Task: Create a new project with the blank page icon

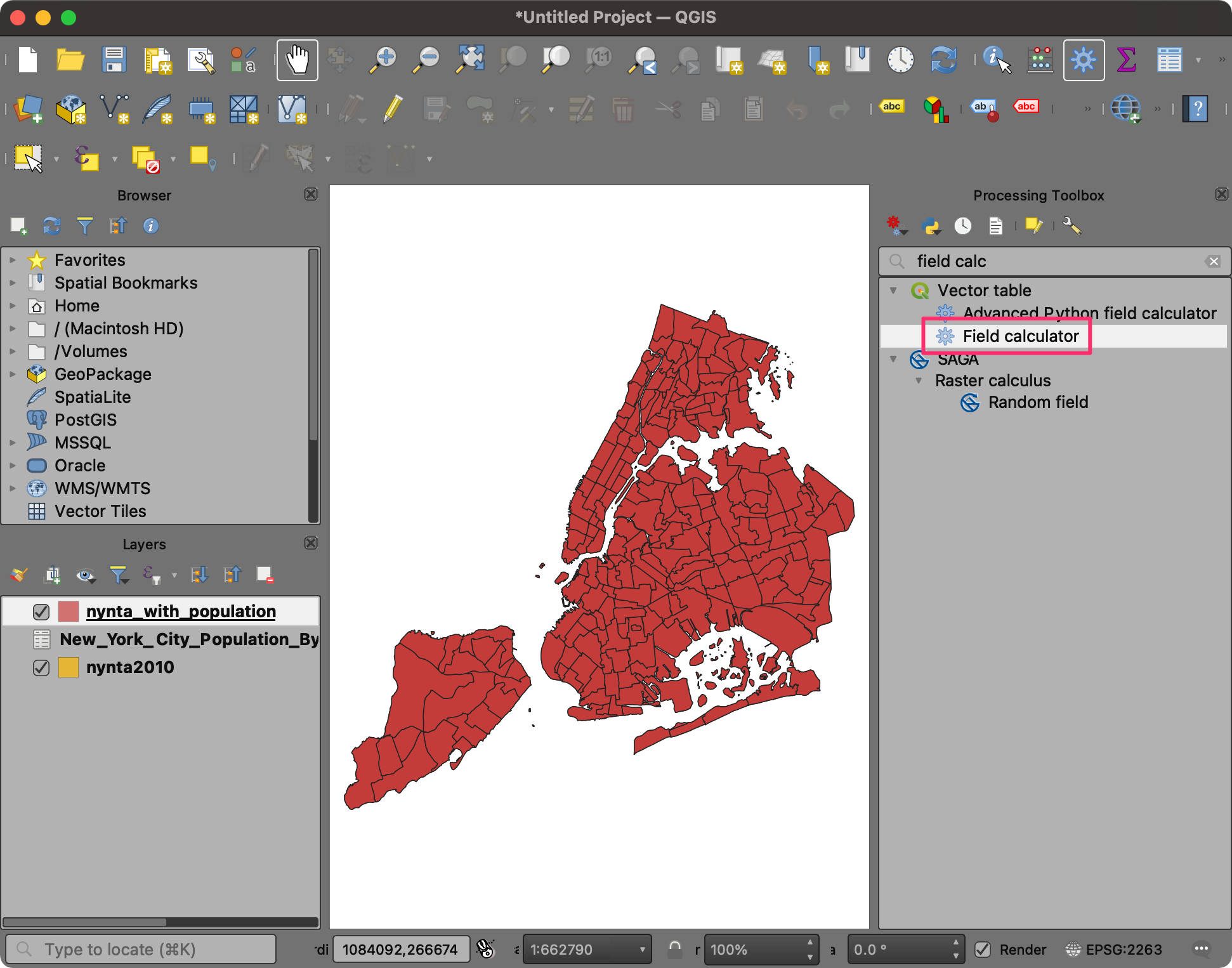Action: [28, 60]
